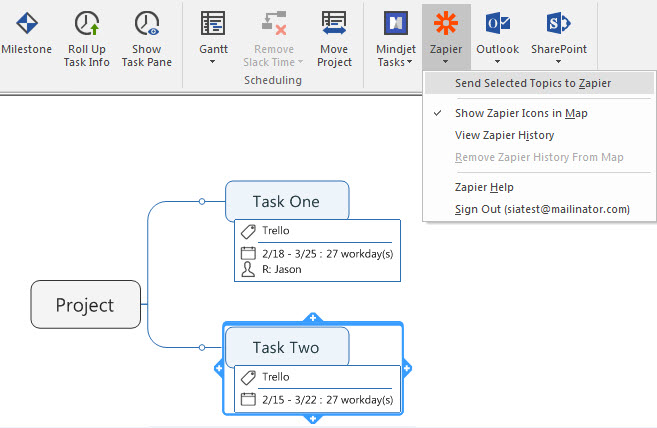Select the Task One topic
The image size is (657, 428).
pyautogui.click(x=286, y=201)
